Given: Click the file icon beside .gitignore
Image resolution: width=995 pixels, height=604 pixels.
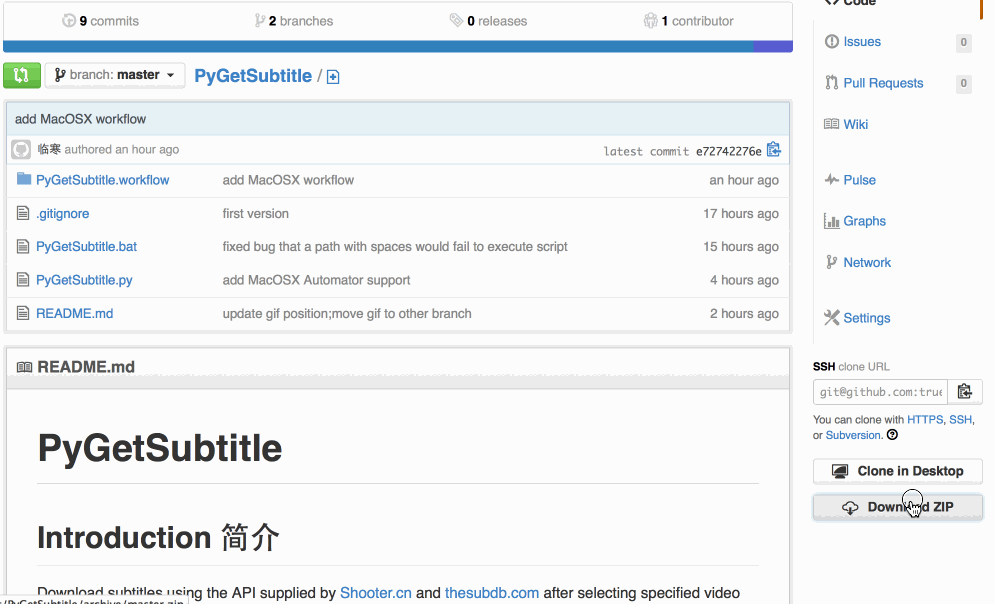Looking at the screenshot, I should tap(23, 213).
